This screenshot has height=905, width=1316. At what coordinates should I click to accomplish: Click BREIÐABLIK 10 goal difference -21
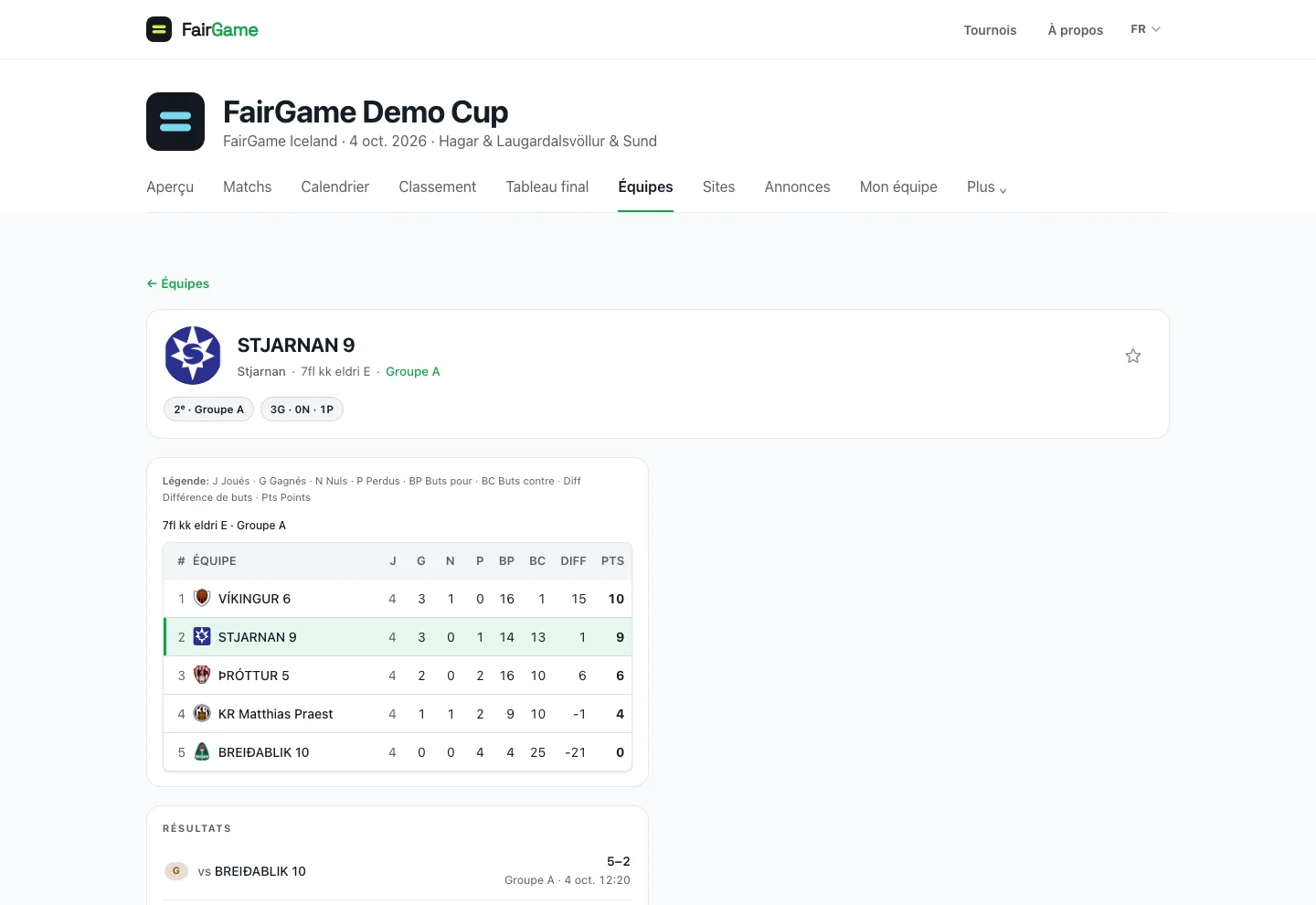pos(576,752)
